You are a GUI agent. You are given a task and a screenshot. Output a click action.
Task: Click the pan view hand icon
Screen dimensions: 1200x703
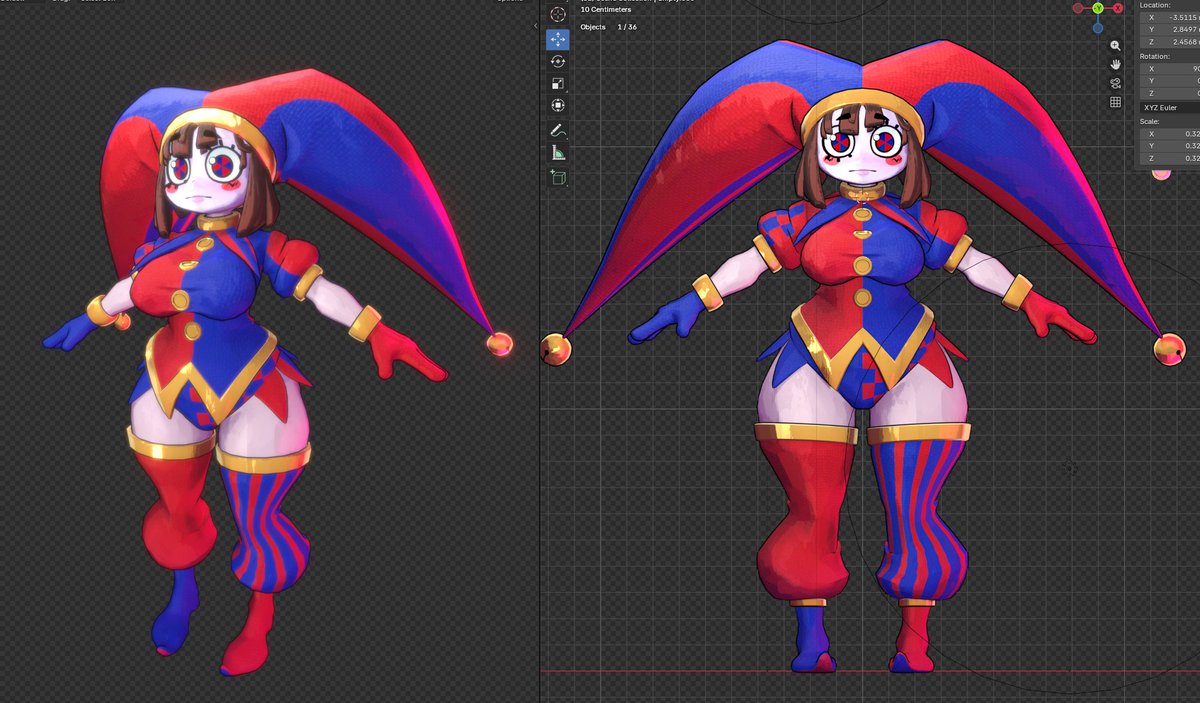click(1115, 64)
